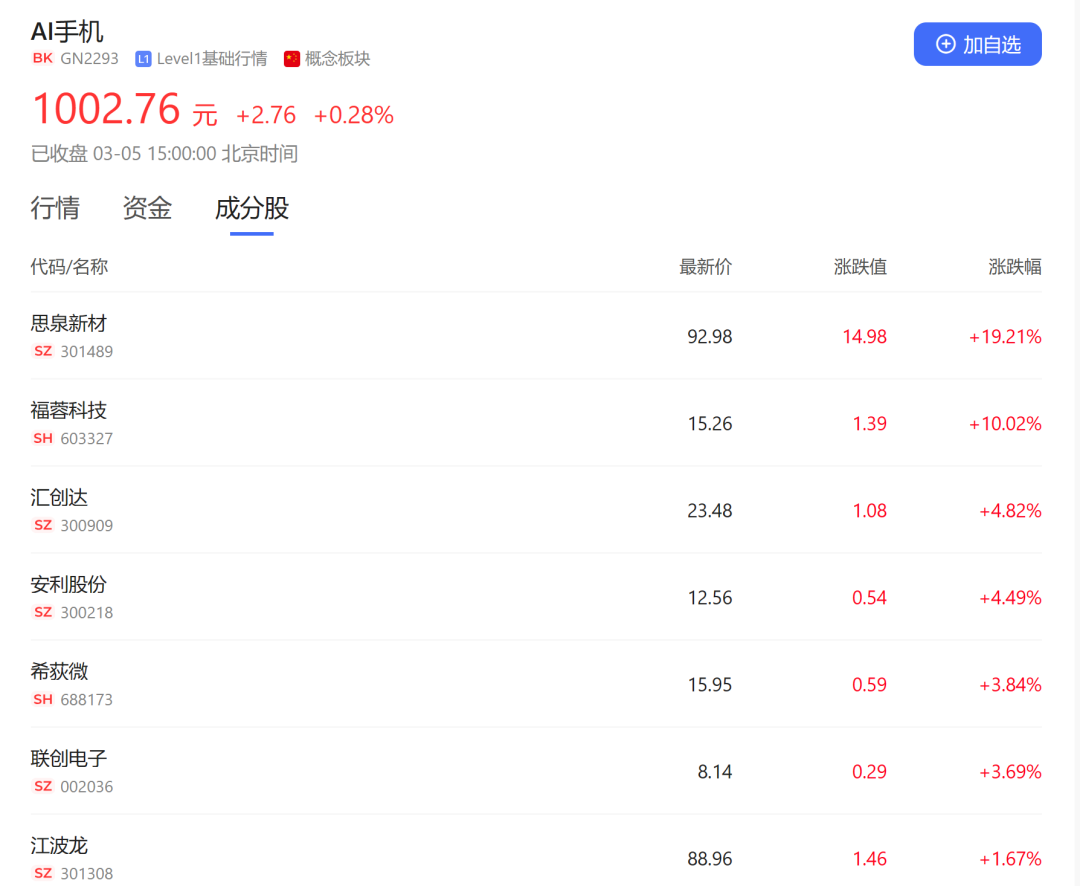Screen dimensions: 1080x886
Task: Select the 成分股 tab
Action: pos(252,208)
